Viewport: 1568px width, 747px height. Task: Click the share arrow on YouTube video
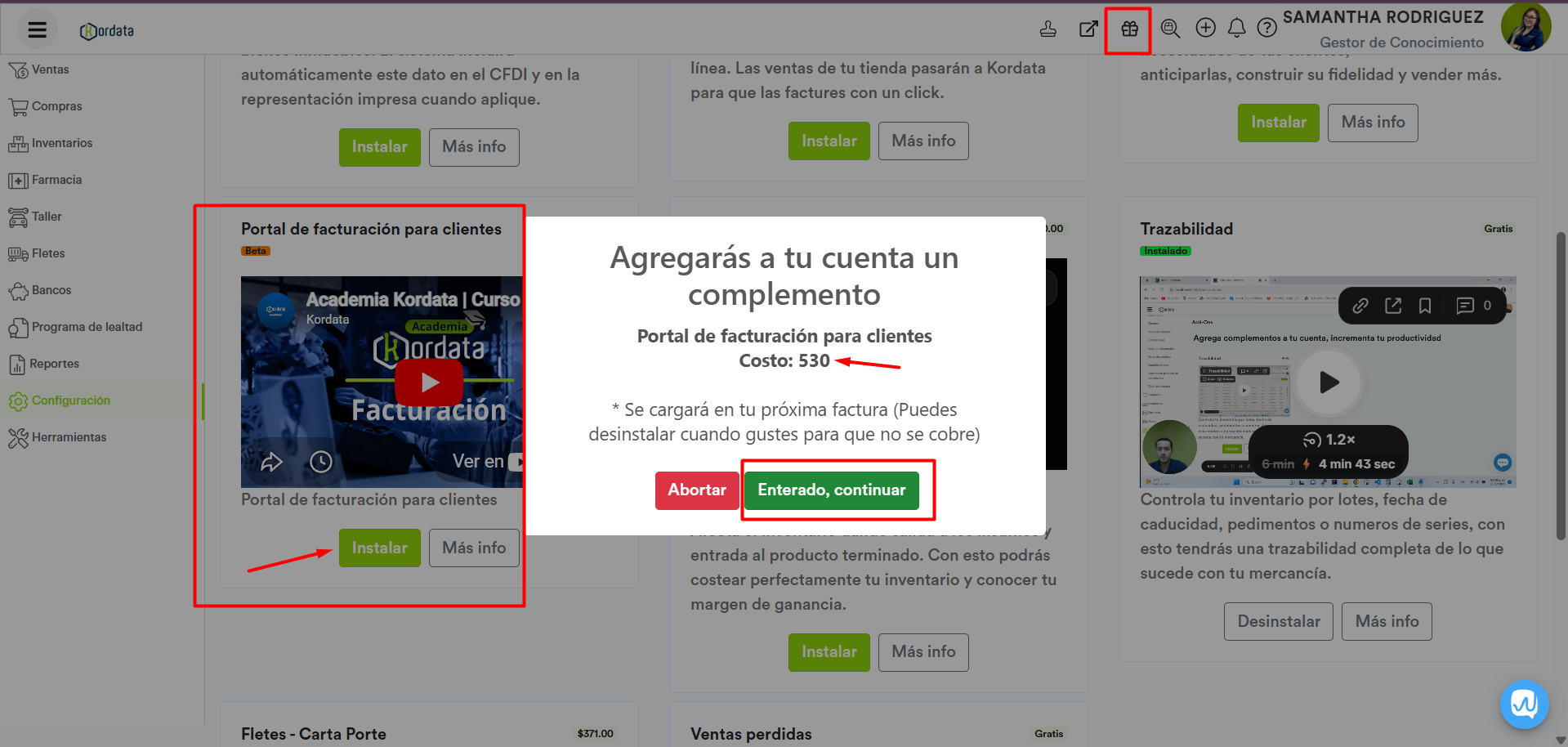coord(271,462)
